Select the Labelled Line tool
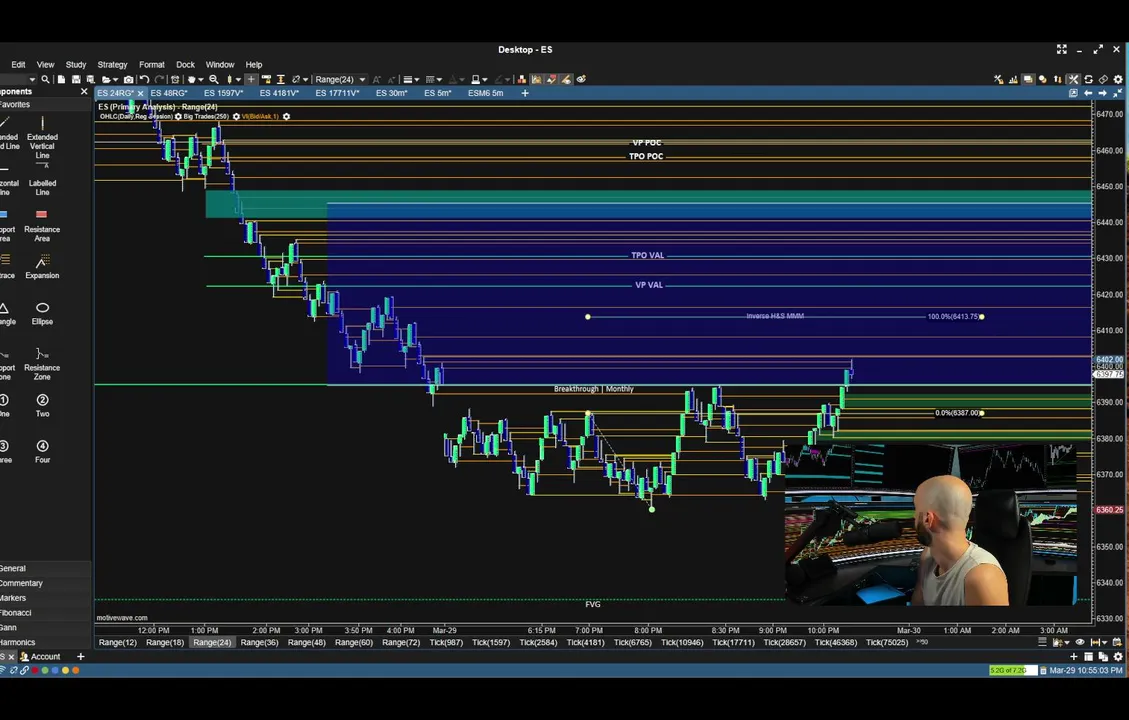Image resolution: width=1129 pixels, height=720 pixels. (42, 180)
